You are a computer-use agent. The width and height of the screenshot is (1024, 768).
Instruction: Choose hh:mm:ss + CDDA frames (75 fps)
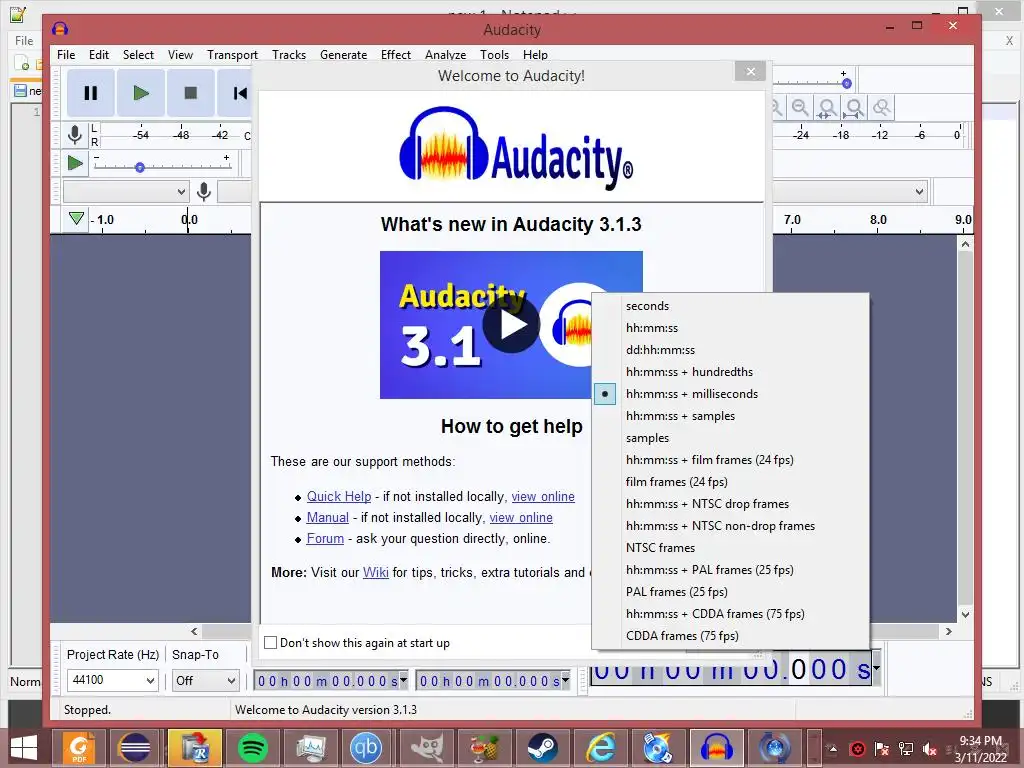tap(730, 614)
